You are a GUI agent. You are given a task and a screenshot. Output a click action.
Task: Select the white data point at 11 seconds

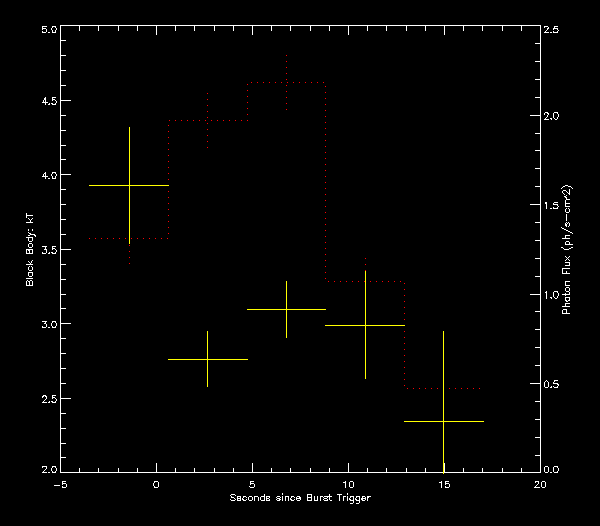pyautogui.click(x=365, y=325)
